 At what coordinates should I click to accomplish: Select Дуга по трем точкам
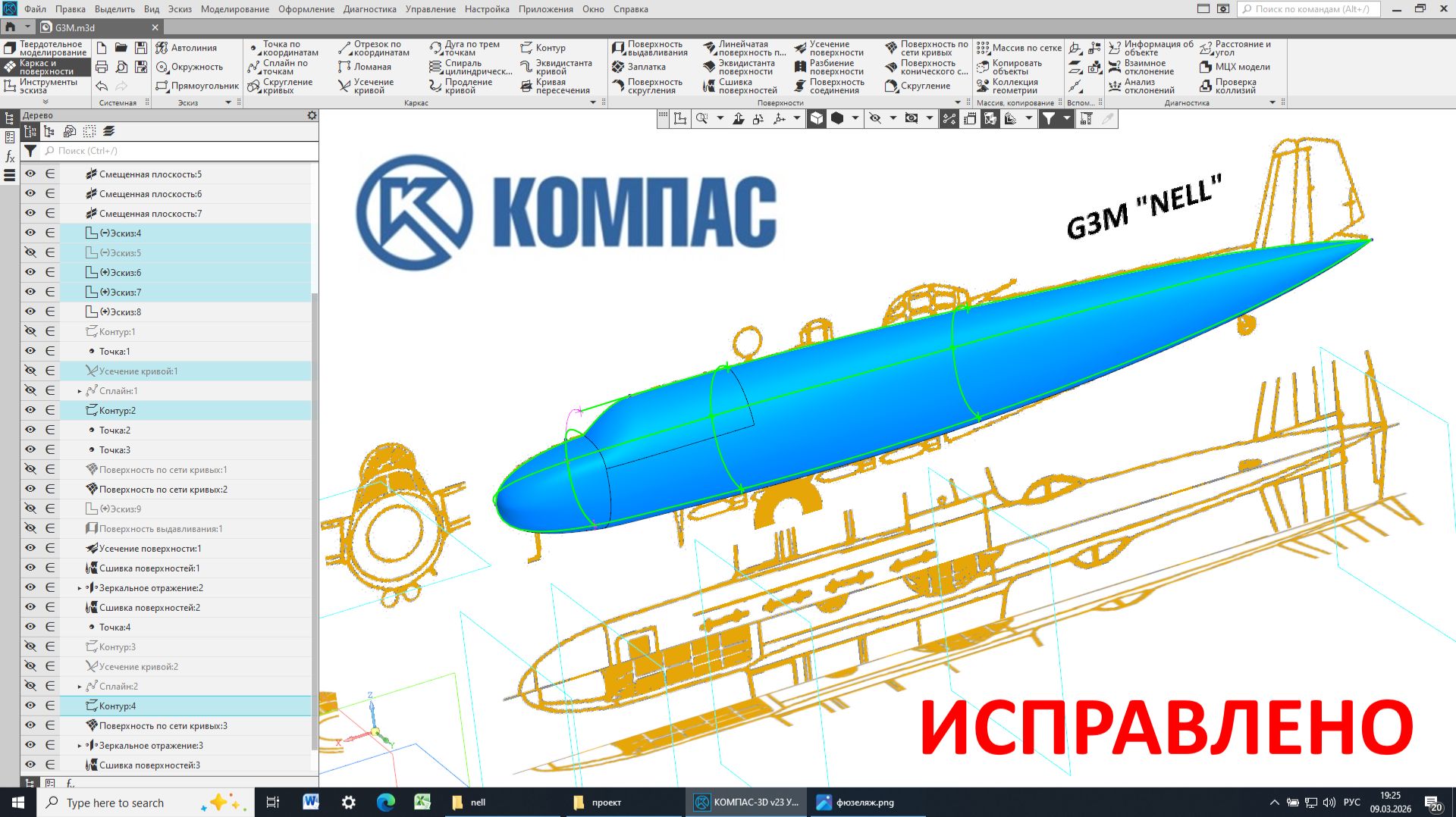pyautogui.click(x=466, y=48)
